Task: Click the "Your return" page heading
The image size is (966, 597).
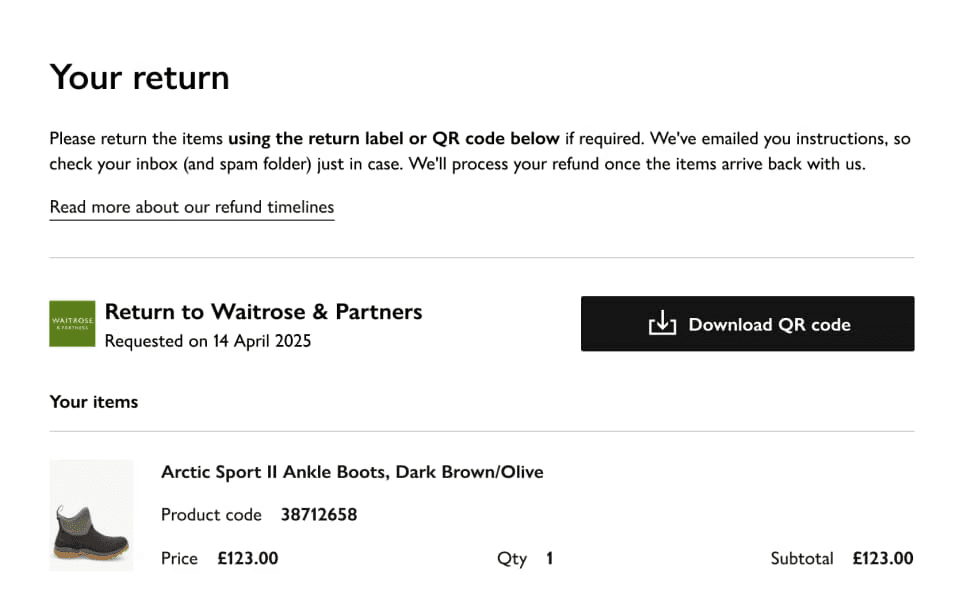Action: coord(139,77)
